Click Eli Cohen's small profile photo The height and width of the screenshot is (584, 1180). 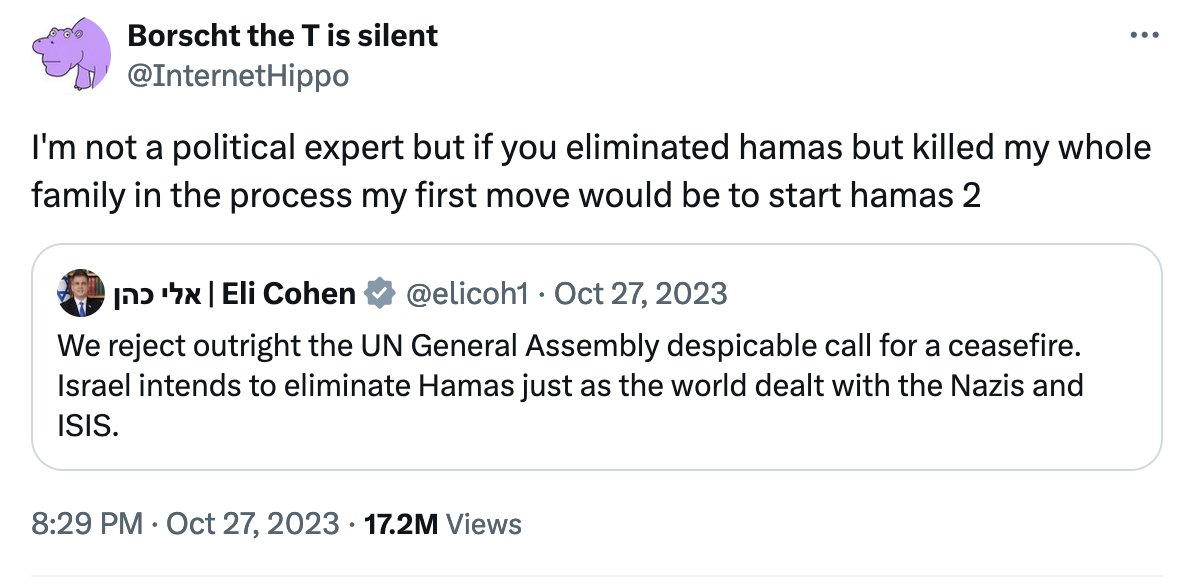81,293
